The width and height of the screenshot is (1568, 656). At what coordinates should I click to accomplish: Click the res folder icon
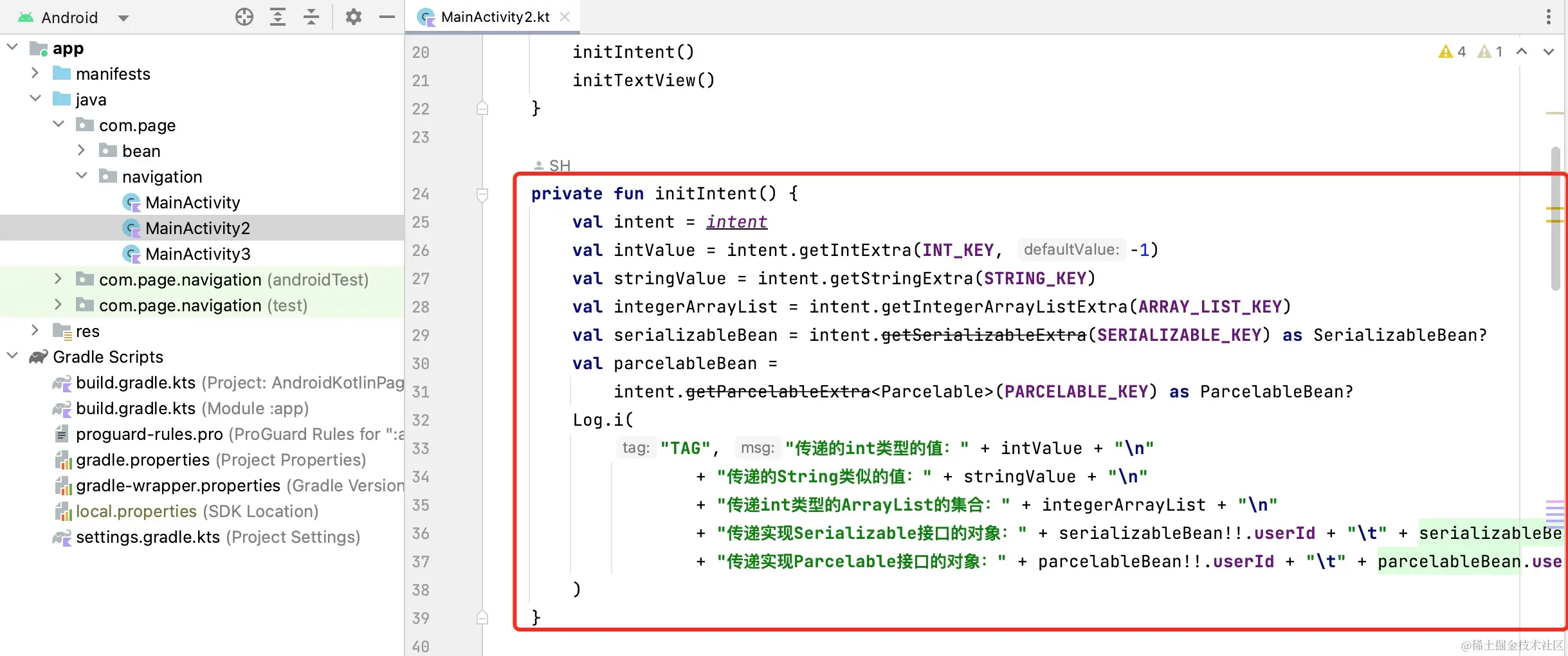pyautogui.click(x=62, y=331)
